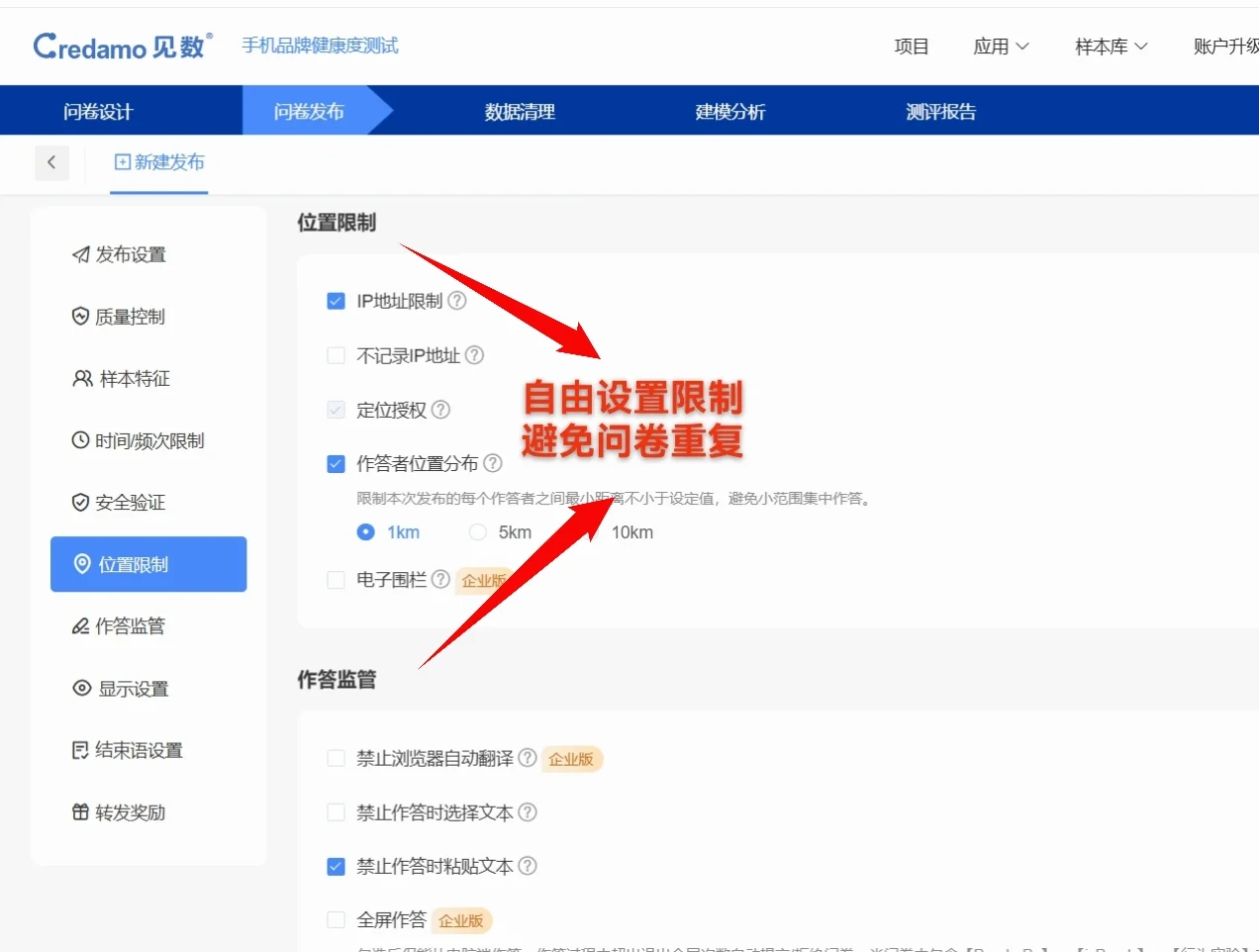Open the 测评报告 tab
The width and height of the screenshot is (1259, 952).
940,111
